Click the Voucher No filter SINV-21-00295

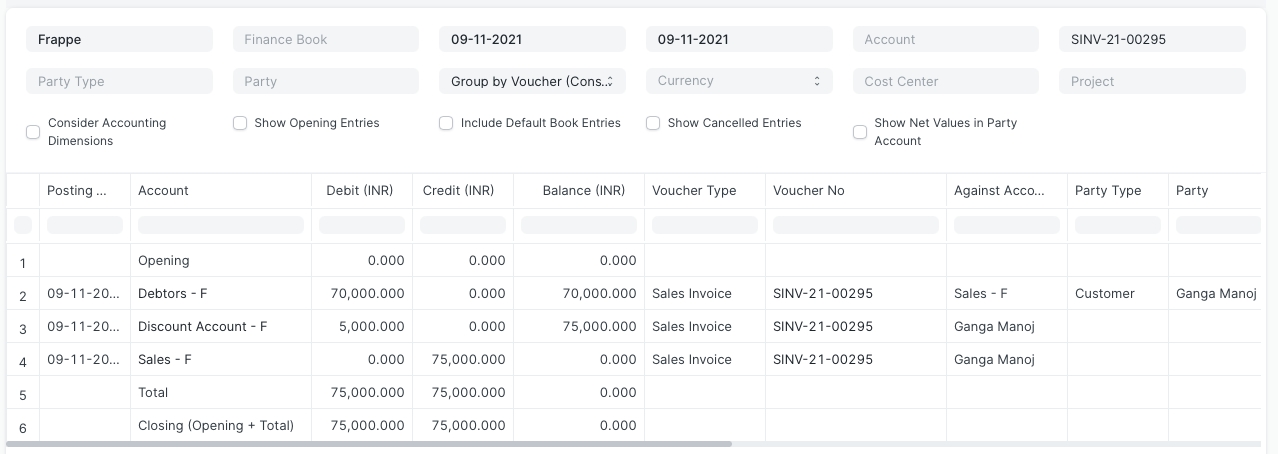[x=1152, y=40]
